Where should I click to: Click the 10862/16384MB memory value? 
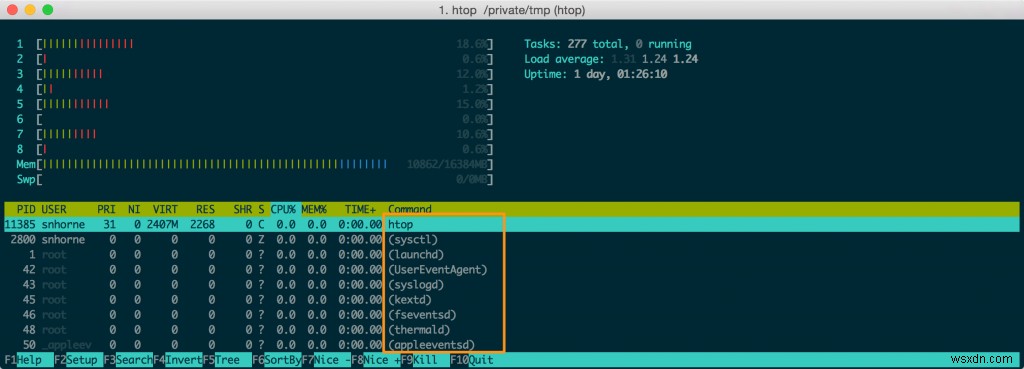(447, 165)
